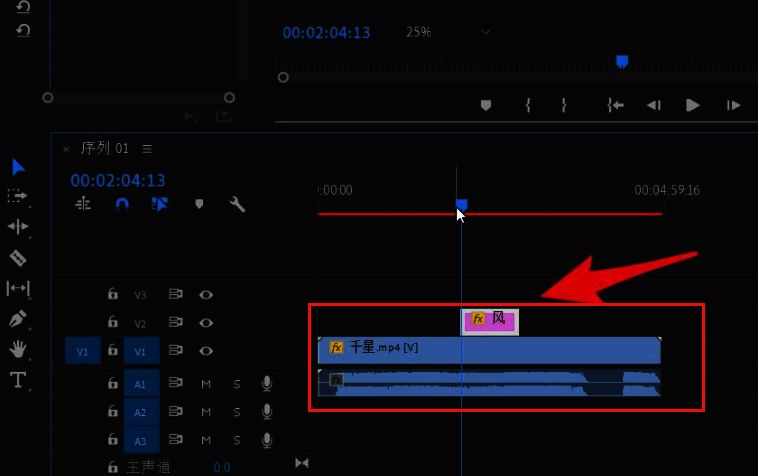
Task: Go to In point button
Action: tap(615, 105)
